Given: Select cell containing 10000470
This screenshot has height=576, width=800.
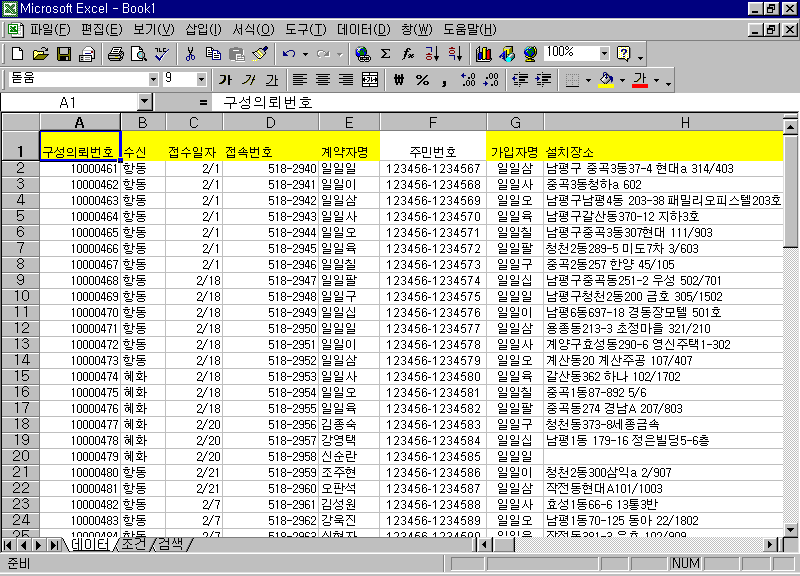Looking at the screenshot, I should 80,312.
